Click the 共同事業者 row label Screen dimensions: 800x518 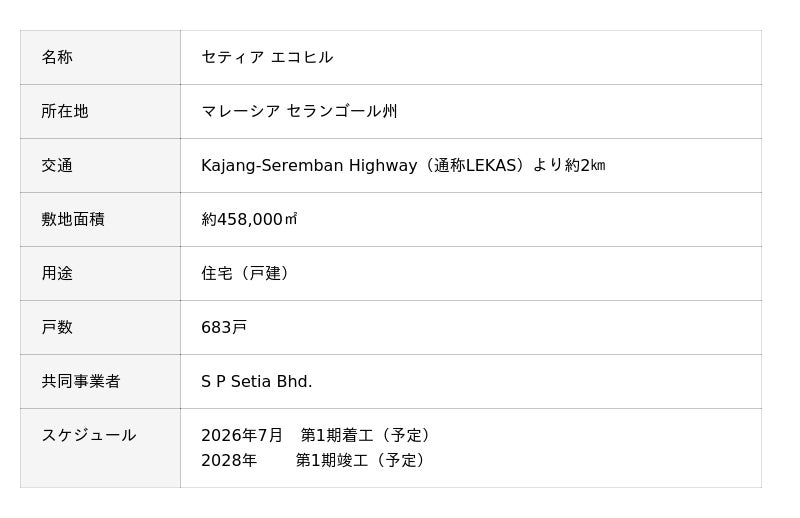(81, 381)
